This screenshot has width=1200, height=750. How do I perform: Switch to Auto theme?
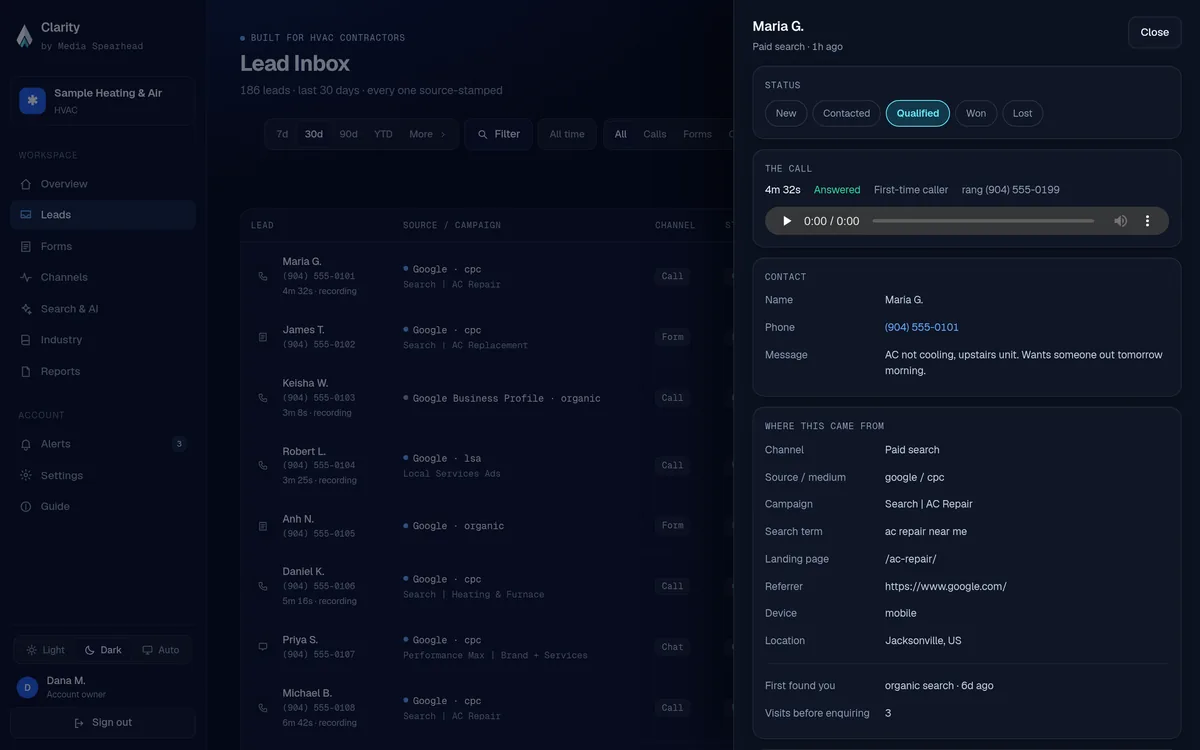tap(160, 650)
